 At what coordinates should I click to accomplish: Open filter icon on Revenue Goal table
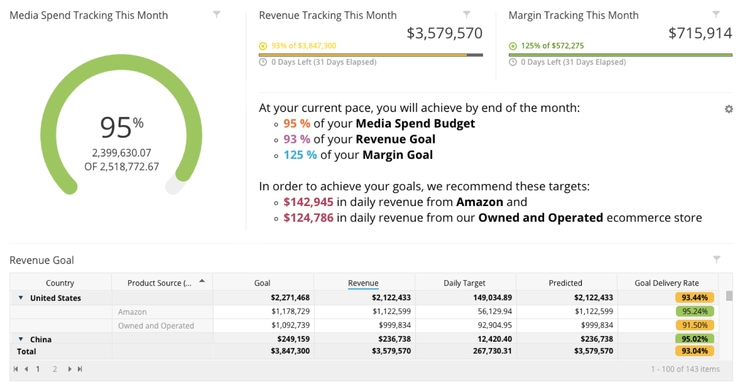coord(717,259)
